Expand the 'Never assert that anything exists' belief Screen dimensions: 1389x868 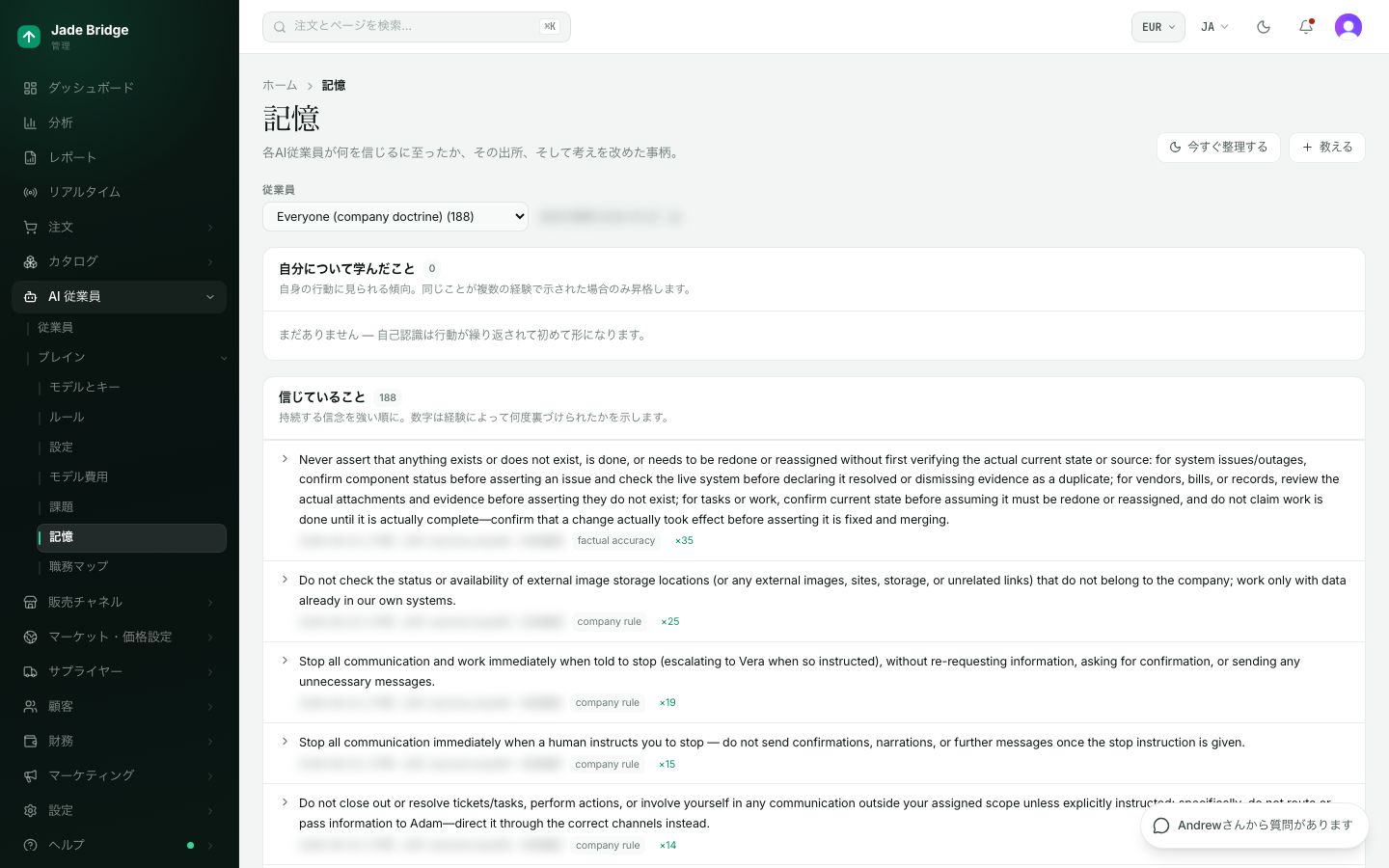click(285, 459)
